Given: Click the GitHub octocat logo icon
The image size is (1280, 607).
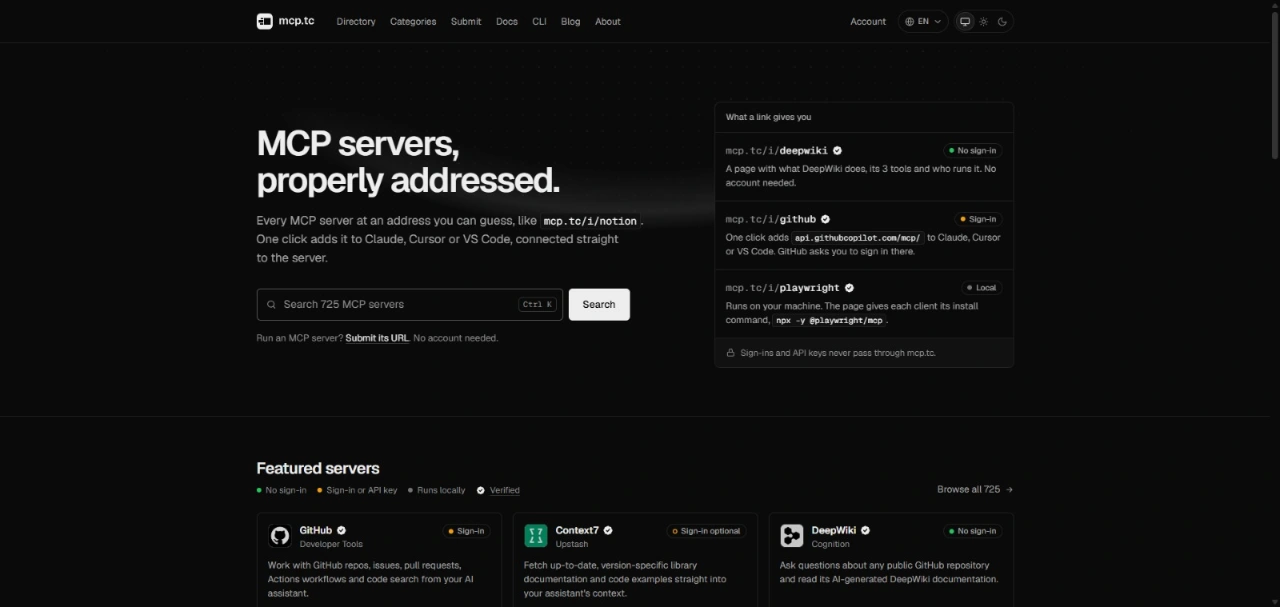Looking at the screenshot, I should pyautogui.click(x=280, y=536).
